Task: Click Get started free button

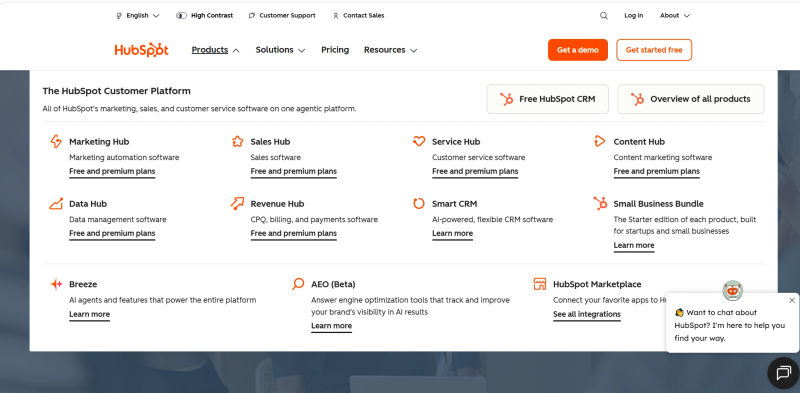Action: click(x=654, y=50)
